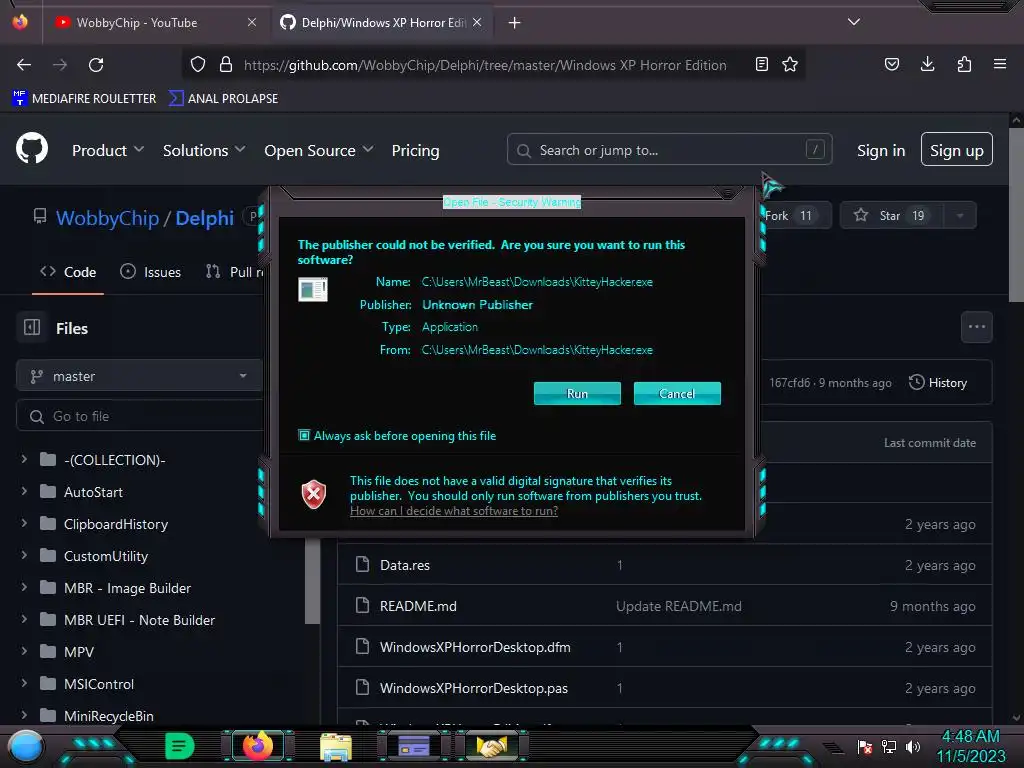The height and width of the screenshot is (768, 1024).
Task: Open the Star list dropdown arrow
Action: 960,216
